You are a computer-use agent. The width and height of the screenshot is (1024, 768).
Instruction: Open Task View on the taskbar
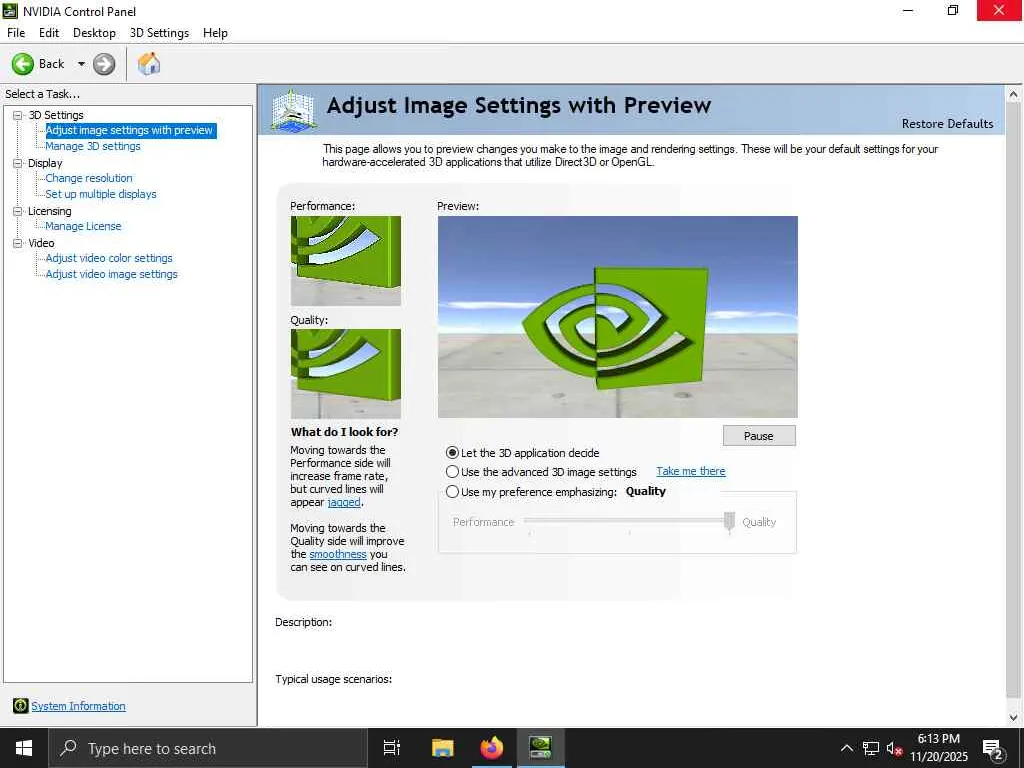pos(391,748)
